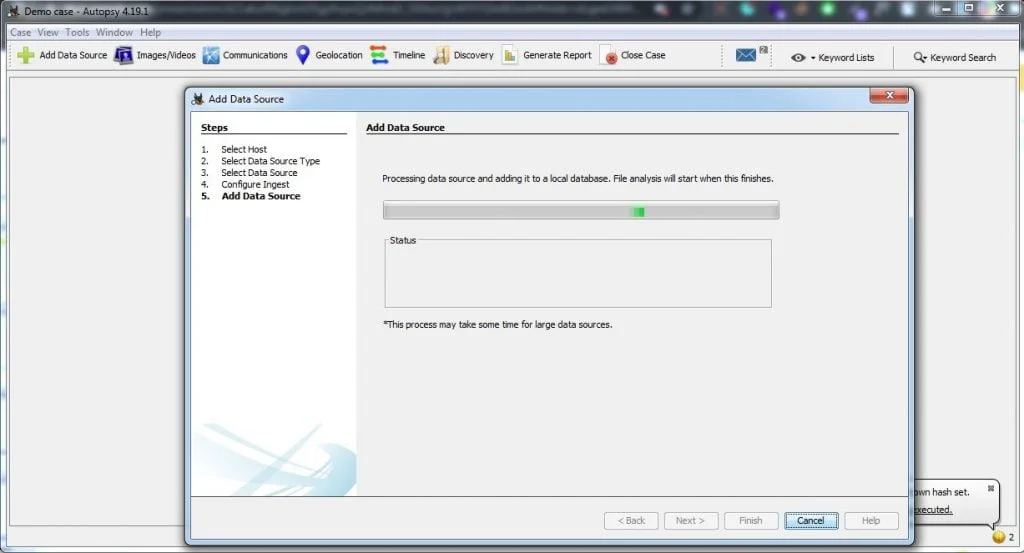Open the Geolocation pin icon
Image resolution: width=1024 pixels, height=553 pixels.
click(302, 55)
